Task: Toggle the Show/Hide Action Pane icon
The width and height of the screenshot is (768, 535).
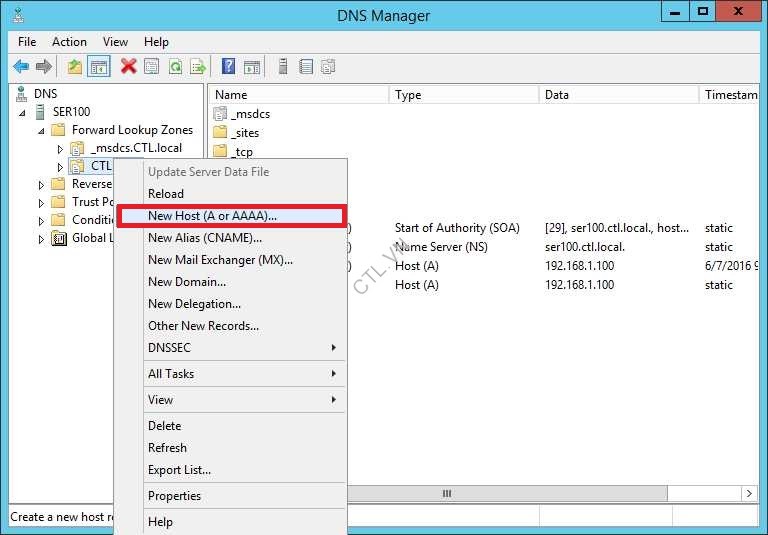Action: click(252, 66)
